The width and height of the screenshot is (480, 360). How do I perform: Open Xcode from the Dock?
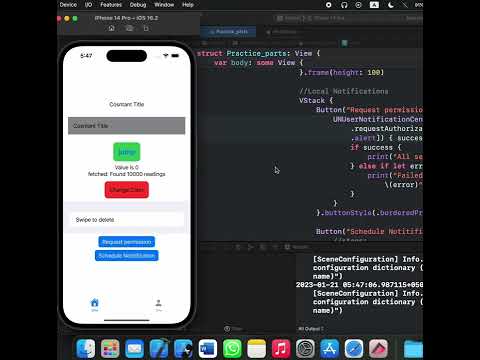[159, 349]
